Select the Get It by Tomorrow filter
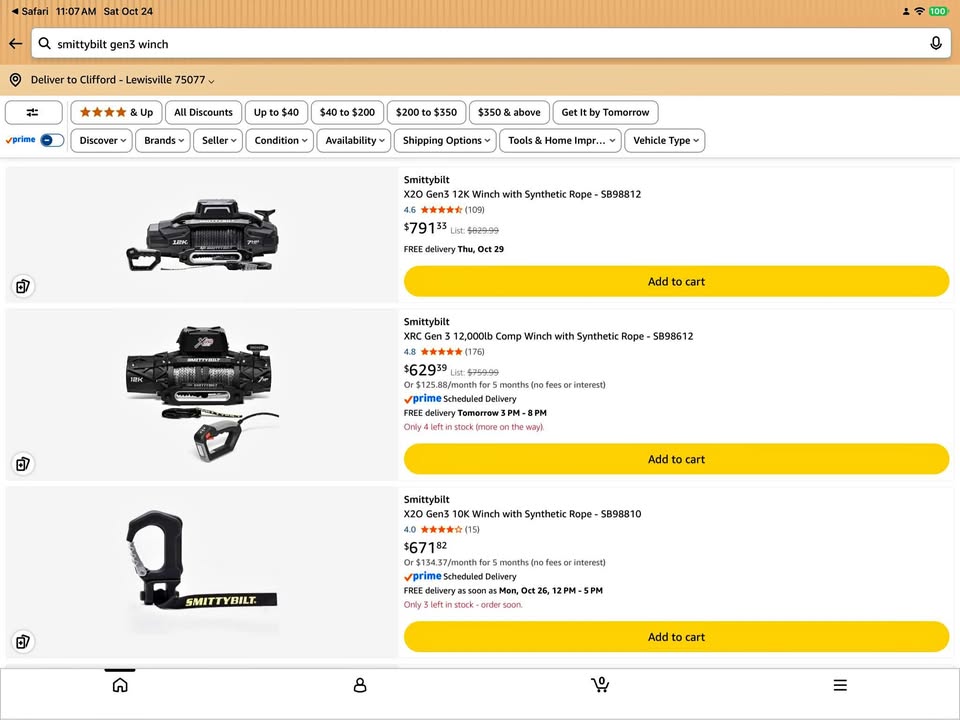Viewport: 960px width, 720px height. click(605, 113)
